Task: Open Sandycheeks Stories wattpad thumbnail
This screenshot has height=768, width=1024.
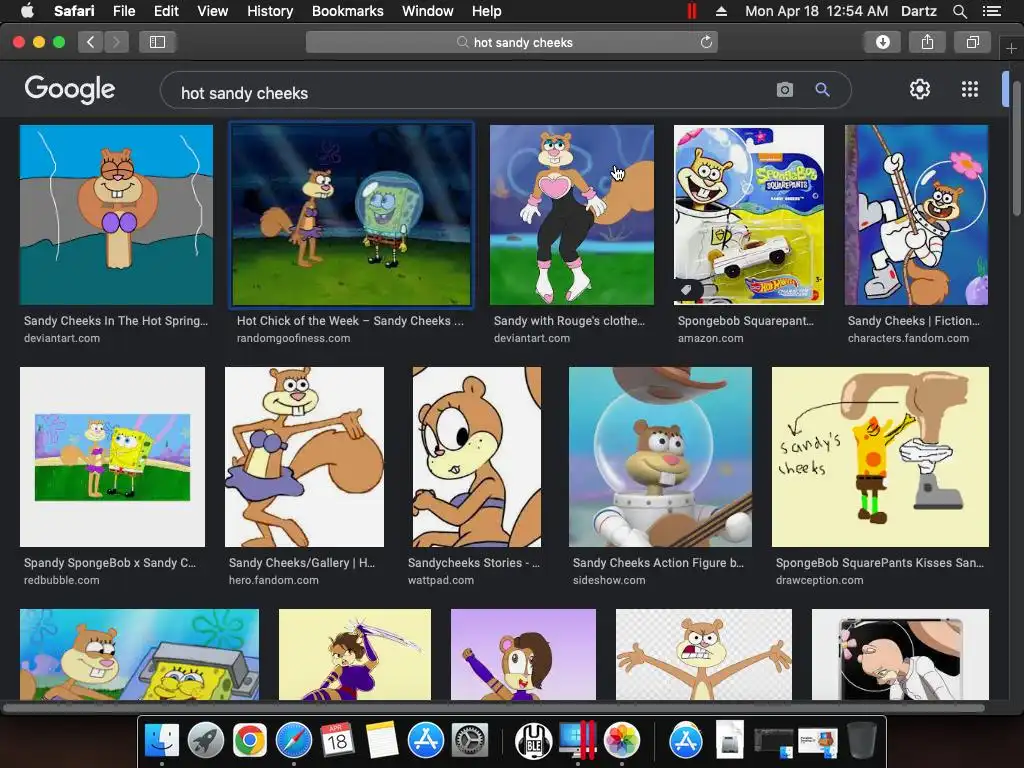Action: tap(477, 457)
